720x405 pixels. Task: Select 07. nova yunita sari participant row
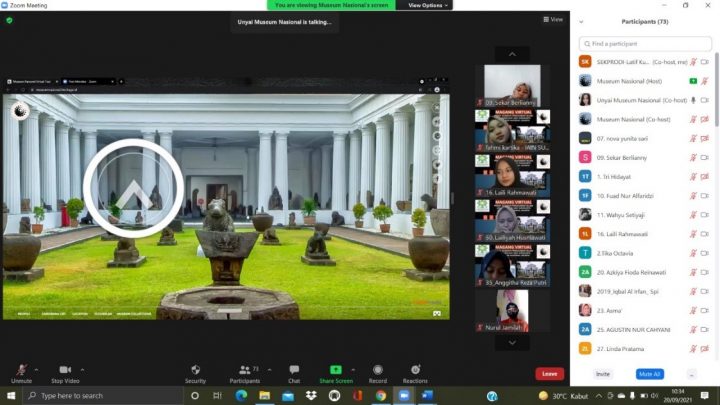click(645, 138)
